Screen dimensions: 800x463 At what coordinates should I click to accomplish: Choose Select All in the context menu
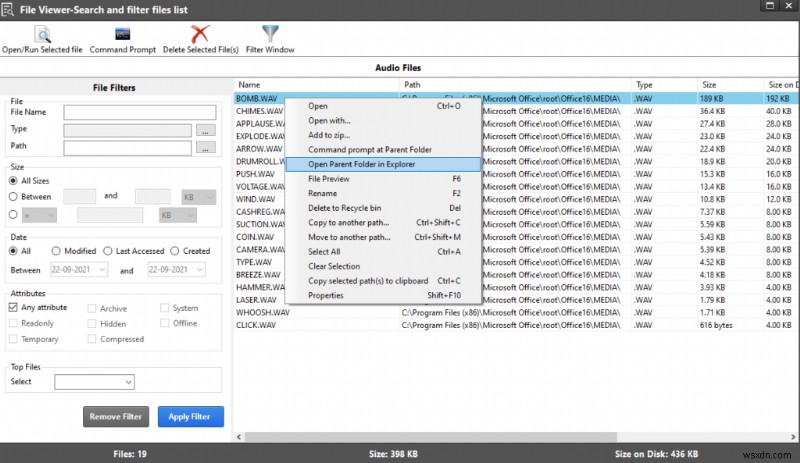(384, 252)
